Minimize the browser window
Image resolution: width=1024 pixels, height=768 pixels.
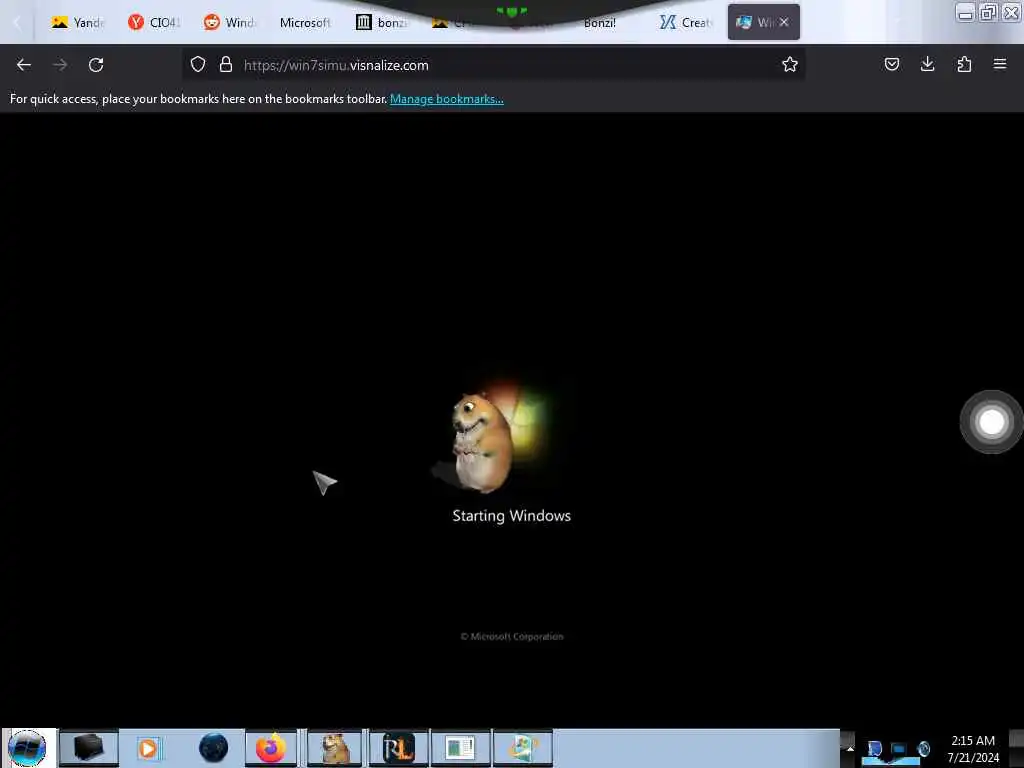pyautogui.click(x=965, y=12)
